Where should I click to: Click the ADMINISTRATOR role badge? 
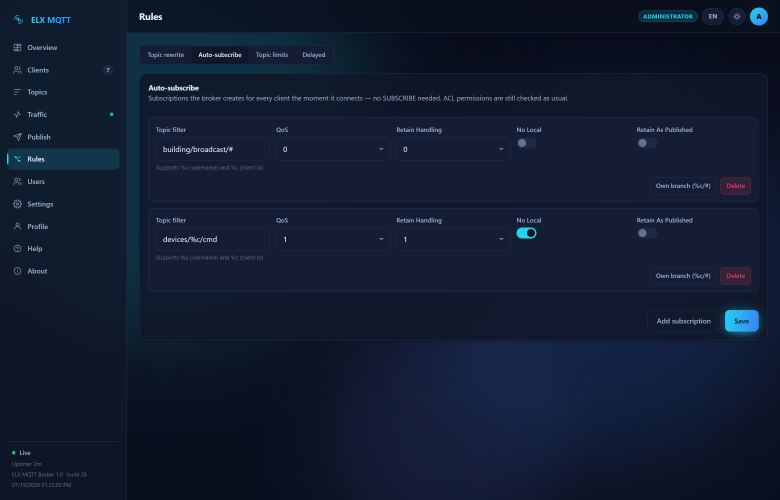668,16
